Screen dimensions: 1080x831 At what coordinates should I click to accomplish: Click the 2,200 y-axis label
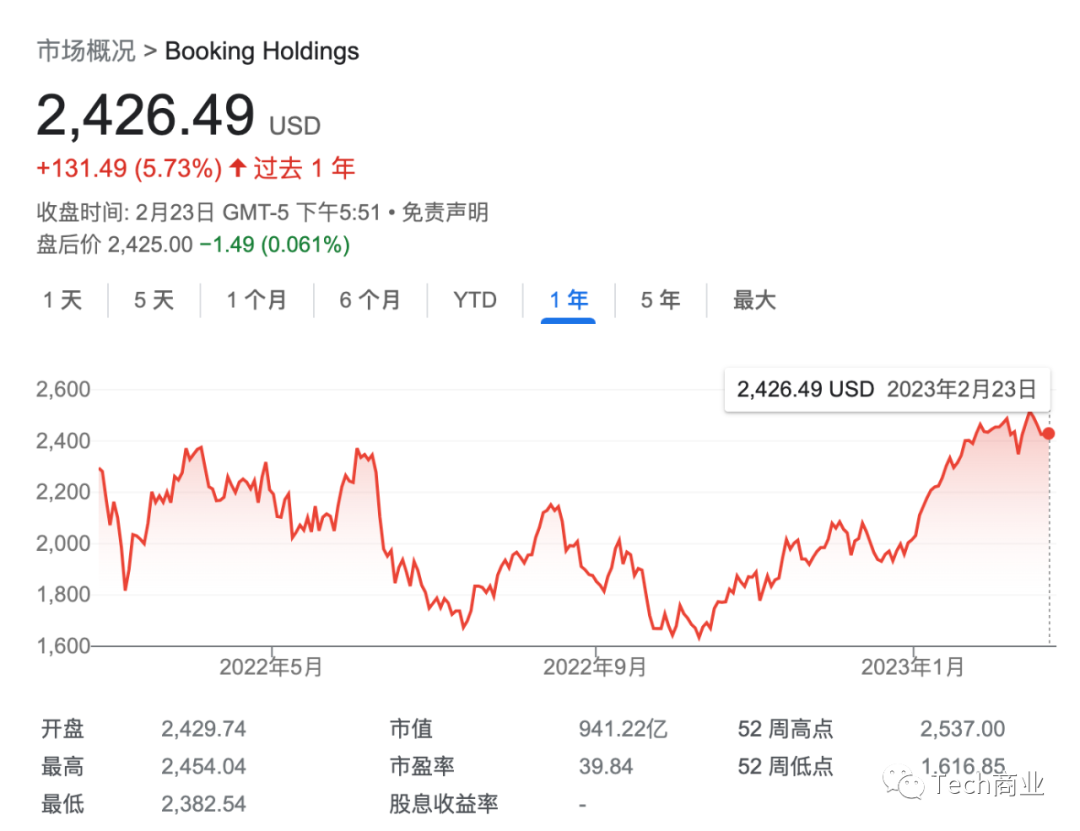point(63,492)
